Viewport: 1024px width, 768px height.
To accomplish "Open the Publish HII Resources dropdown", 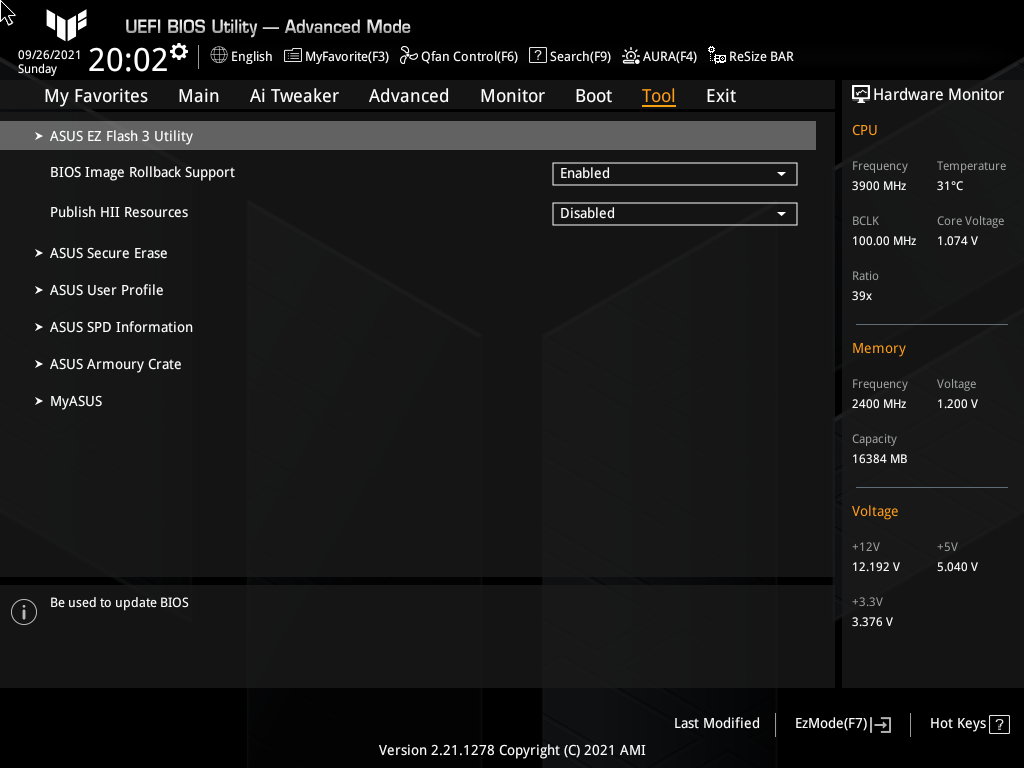I will 674,213.
